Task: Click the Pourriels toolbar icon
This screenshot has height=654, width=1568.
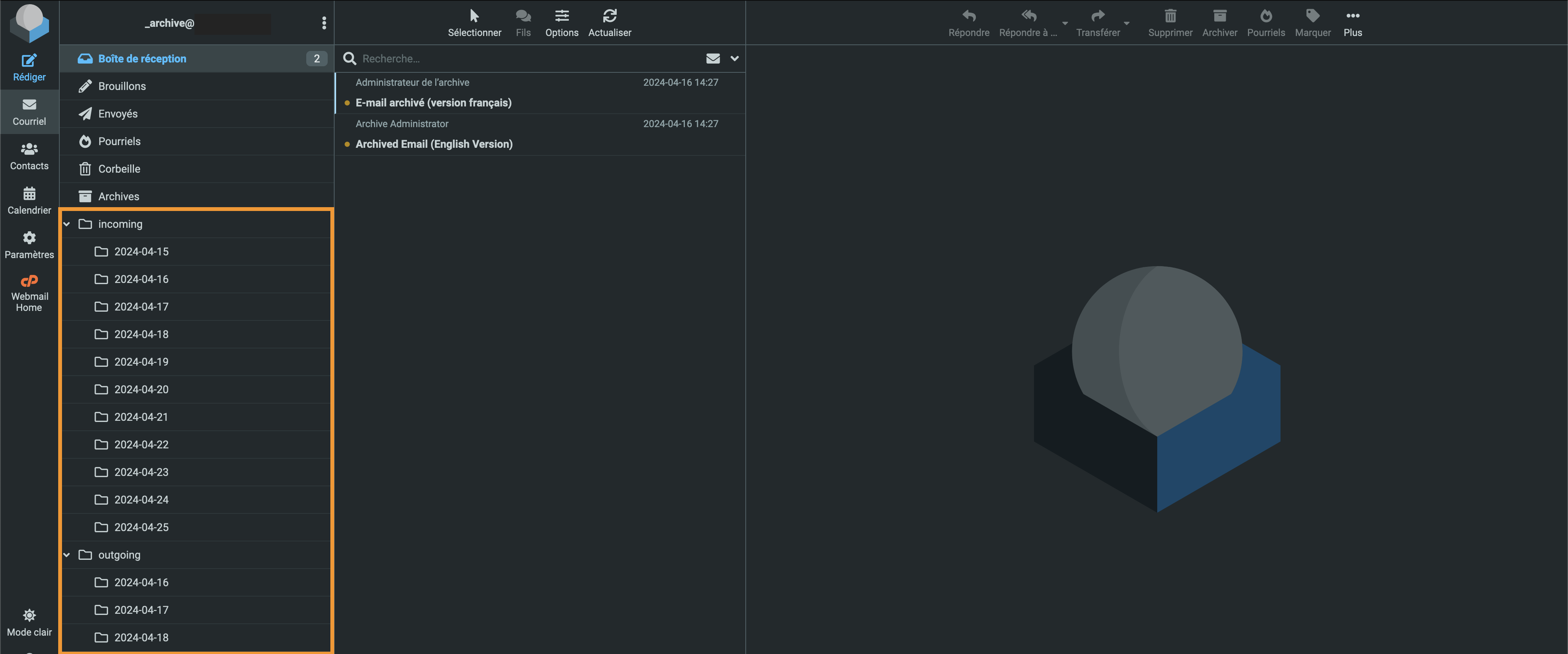Action: (1266, 23)
